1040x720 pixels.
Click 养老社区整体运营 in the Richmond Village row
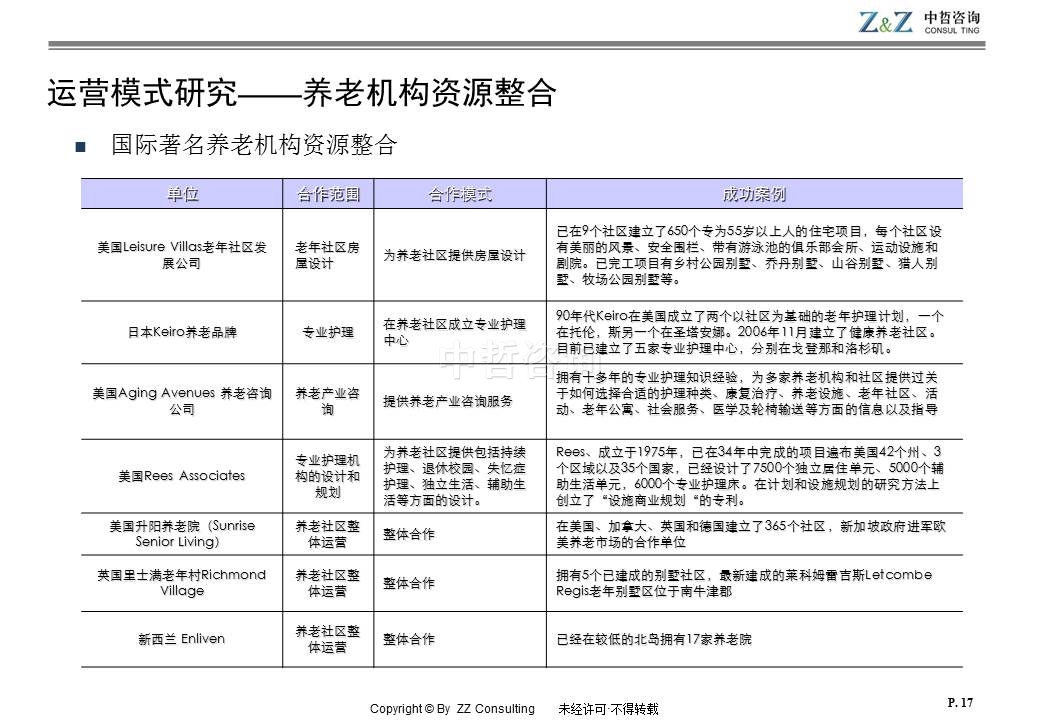click(x=328, y=583)
